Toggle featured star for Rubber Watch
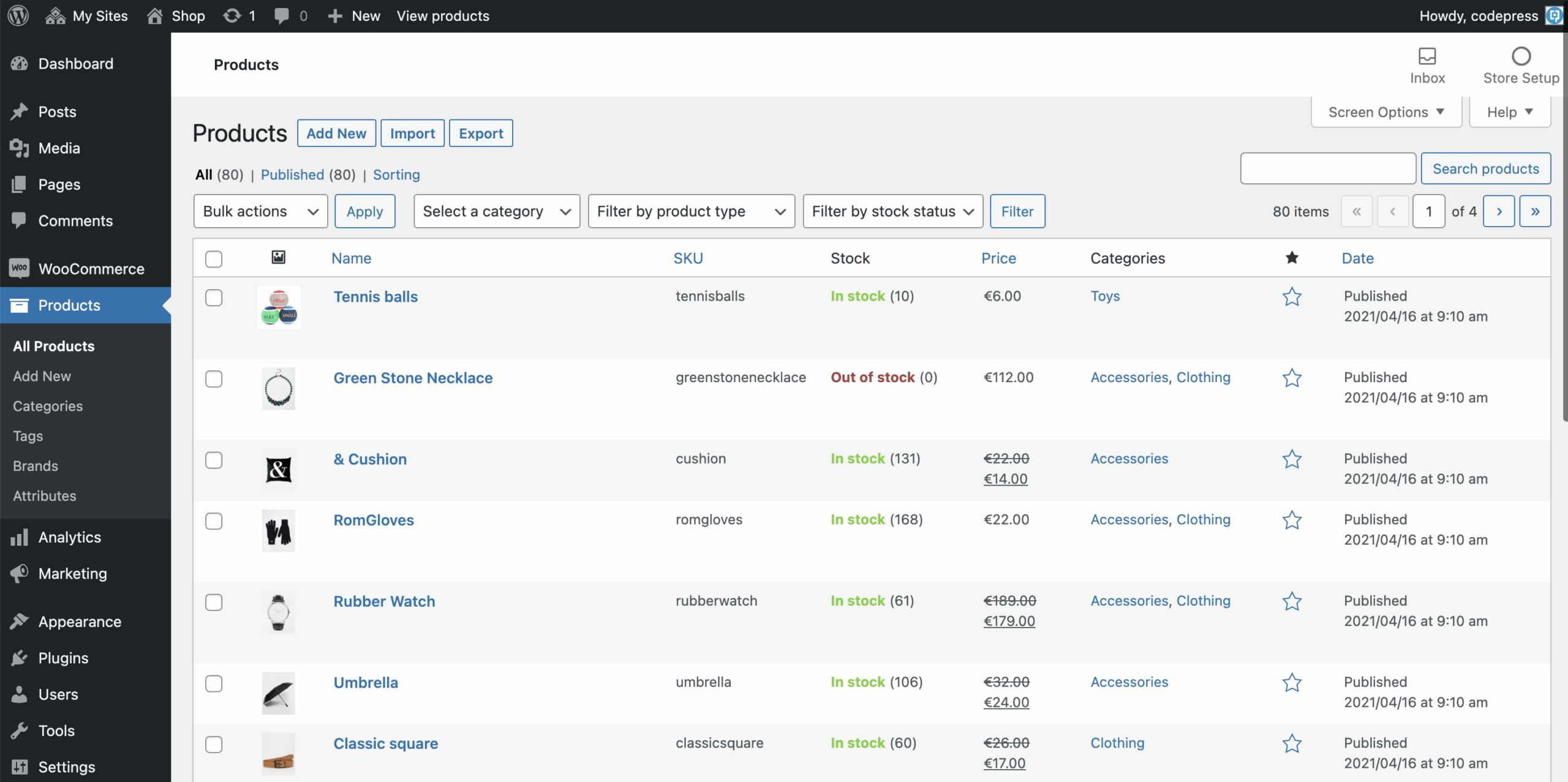The image size is (1568, 782). (x=1292, y=601)
